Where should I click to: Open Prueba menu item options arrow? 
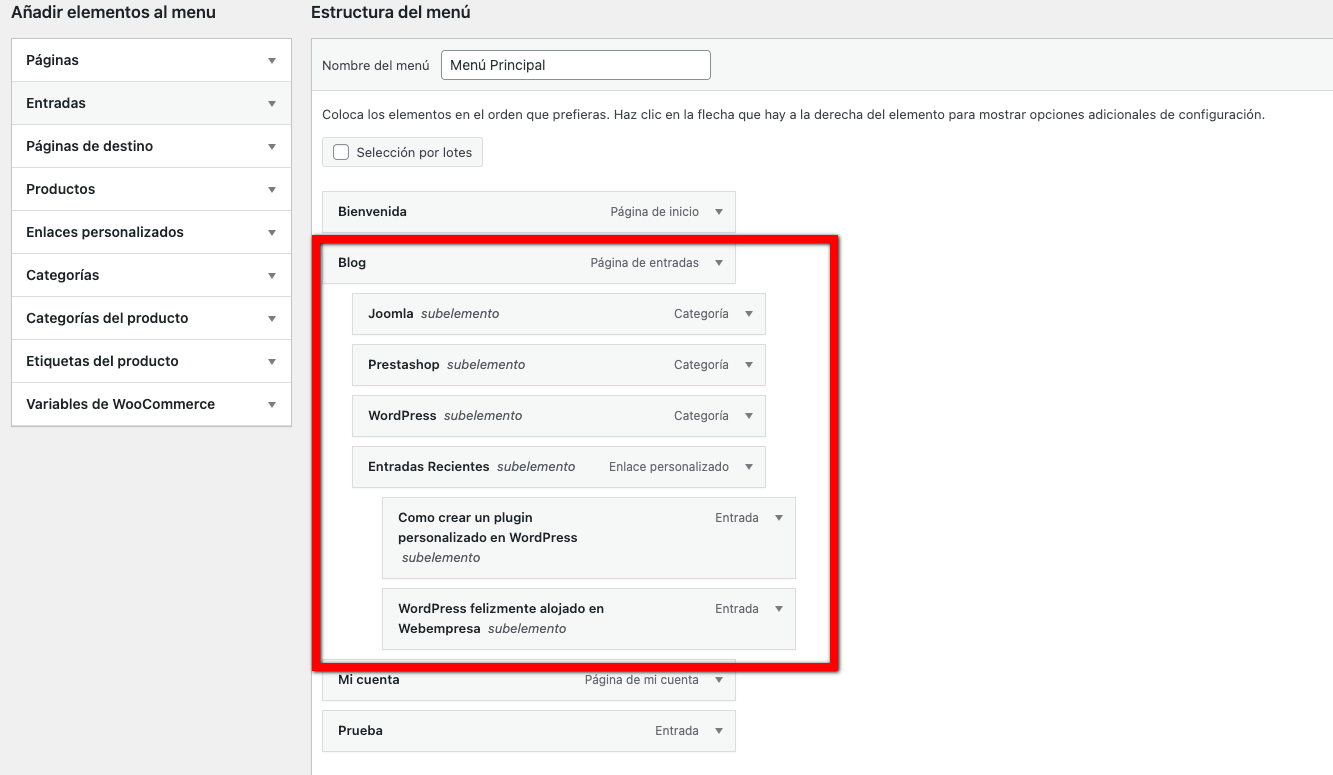(719, 731)
